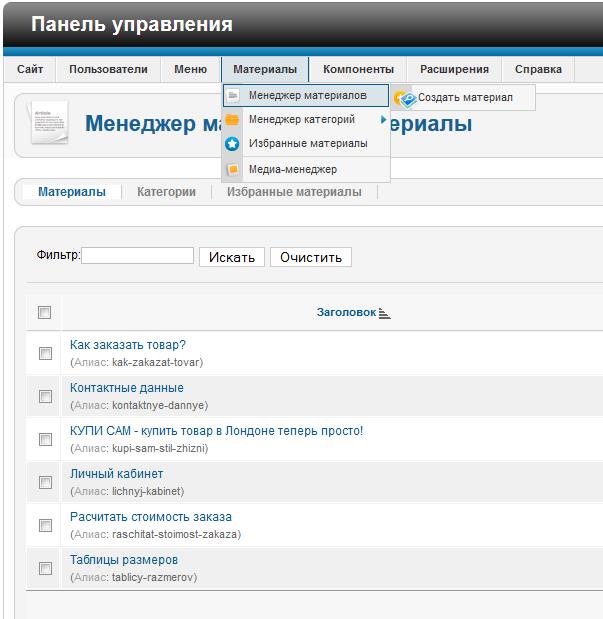Collapse the Материалы top menu

point(265,69)
